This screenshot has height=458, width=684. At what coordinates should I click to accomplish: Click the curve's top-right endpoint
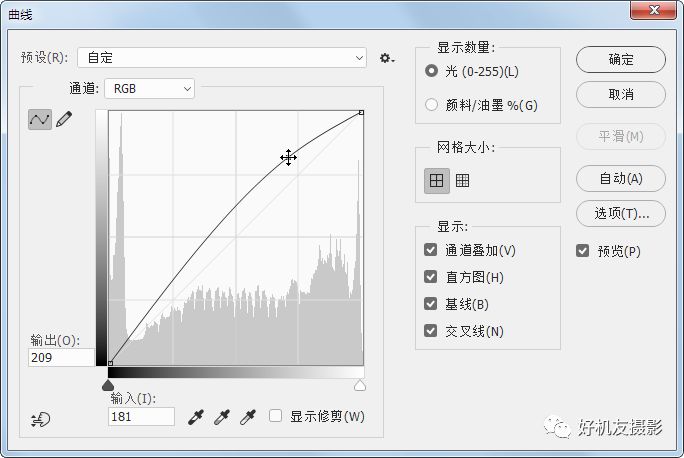pyautogui.click(x=361, y=113)
